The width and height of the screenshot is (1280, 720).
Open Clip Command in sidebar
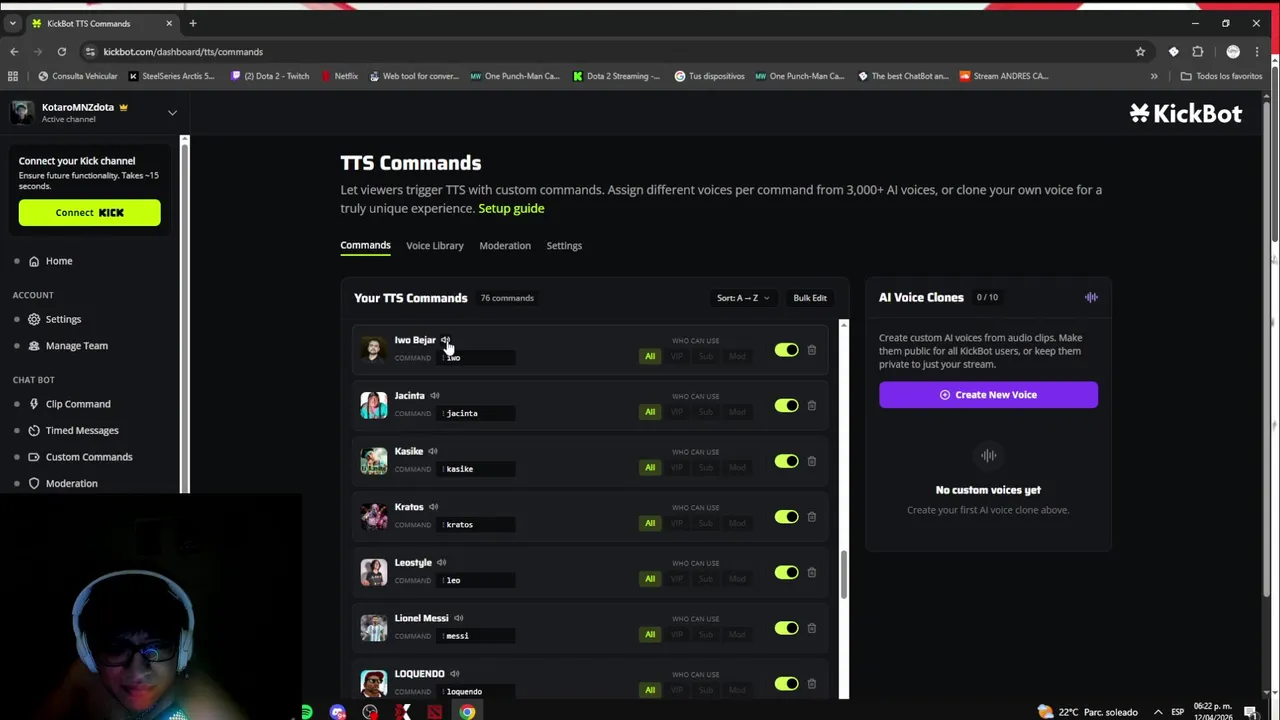coord(78,404)
